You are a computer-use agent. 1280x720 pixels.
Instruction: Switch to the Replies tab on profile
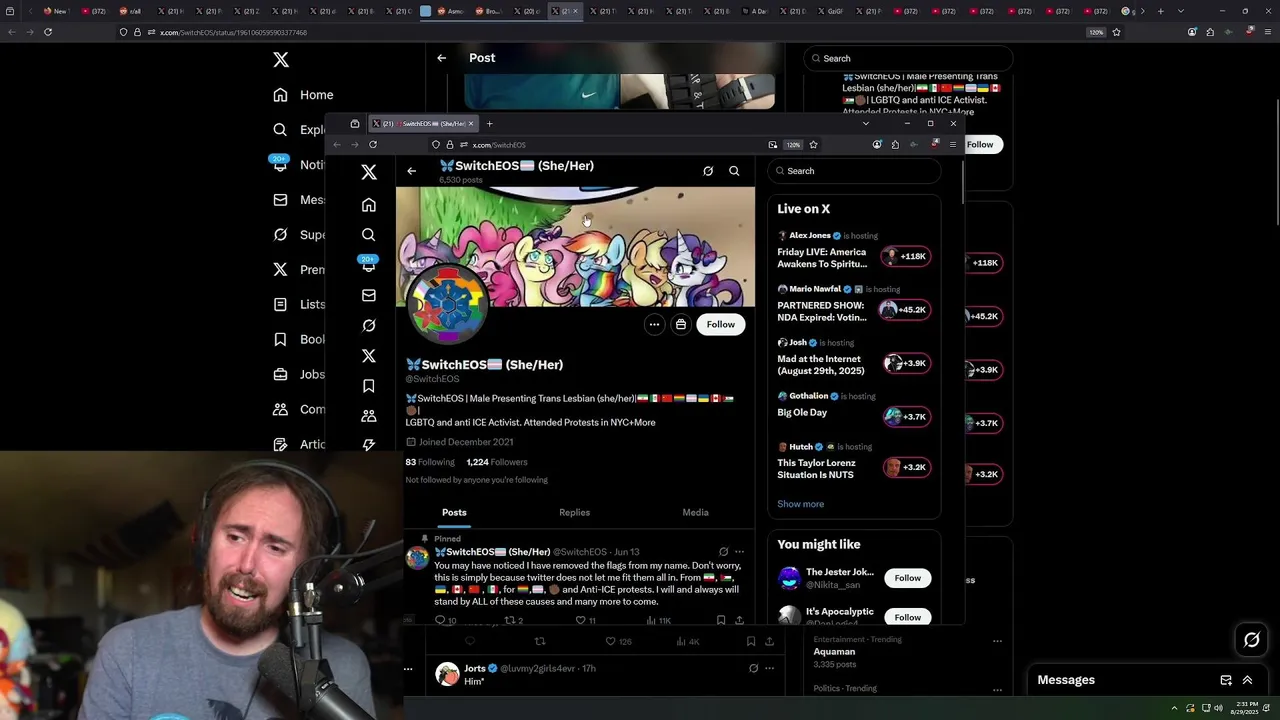click(x=574, y=512)
